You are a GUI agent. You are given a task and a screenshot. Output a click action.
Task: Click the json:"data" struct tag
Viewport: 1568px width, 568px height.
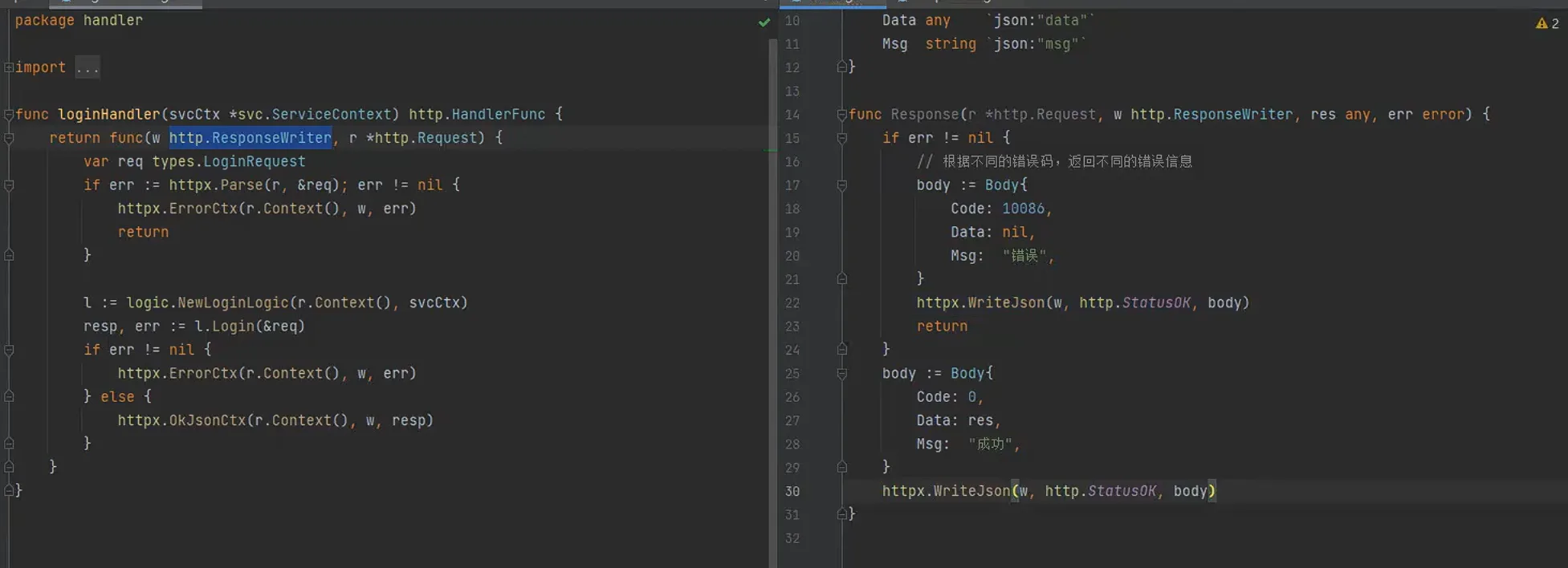pyautogui.click(x=1041, y=20)
